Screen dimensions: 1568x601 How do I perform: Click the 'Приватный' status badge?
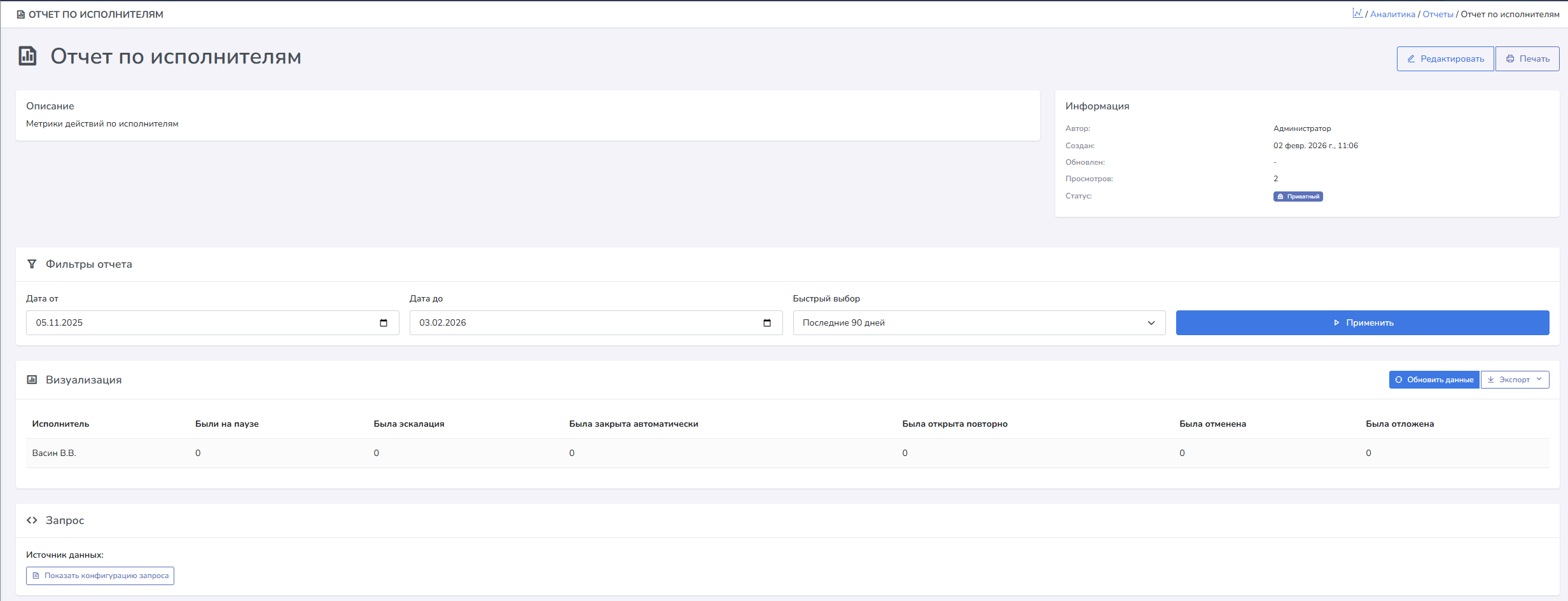point(1298,197)
